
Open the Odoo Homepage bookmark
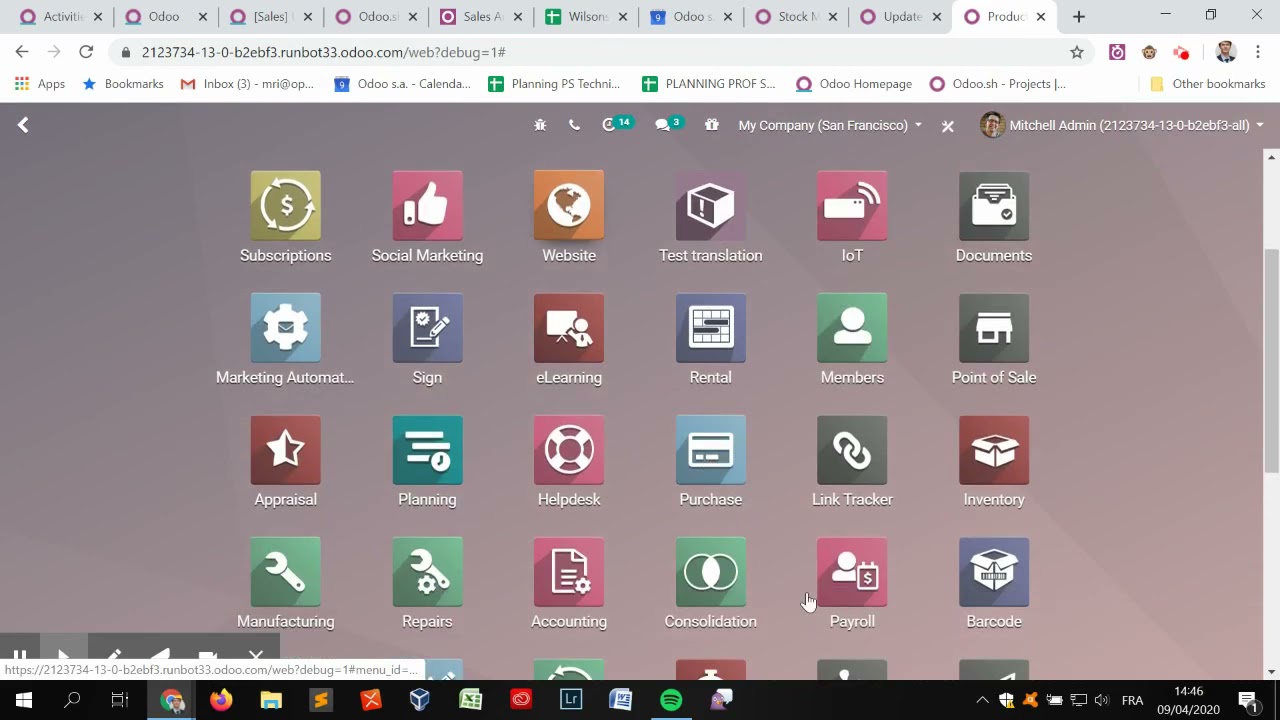(854, 84)
